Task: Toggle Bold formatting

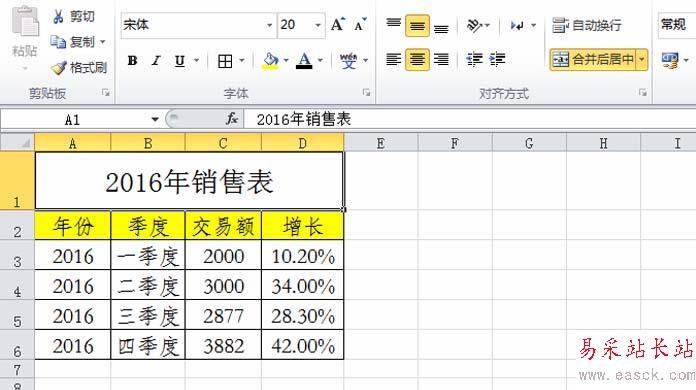Action: 132,60
